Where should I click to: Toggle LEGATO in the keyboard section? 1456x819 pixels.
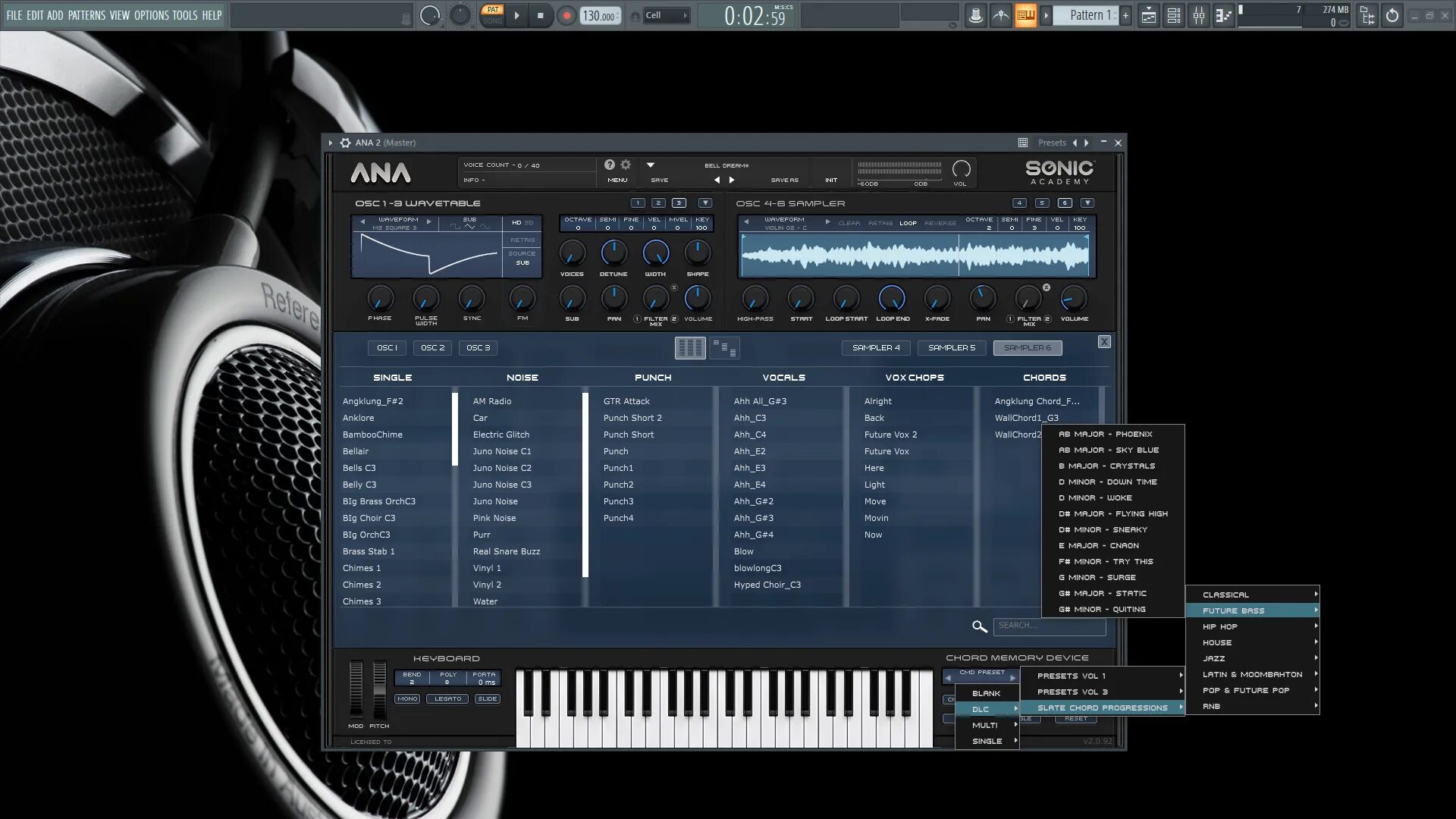[x=447, y=698]
